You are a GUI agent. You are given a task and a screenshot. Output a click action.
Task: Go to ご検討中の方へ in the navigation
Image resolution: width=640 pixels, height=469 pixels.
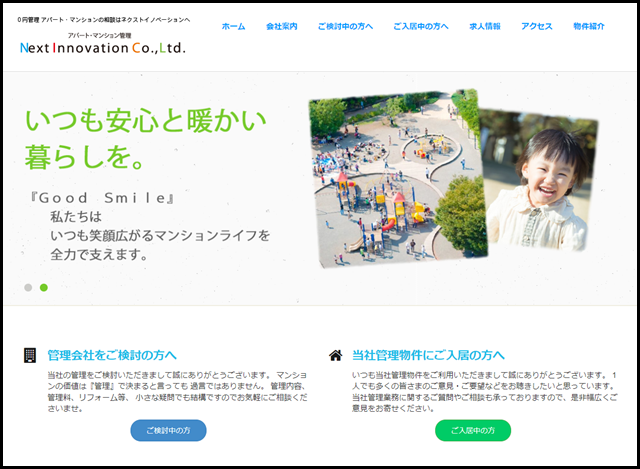pos(345,27)
